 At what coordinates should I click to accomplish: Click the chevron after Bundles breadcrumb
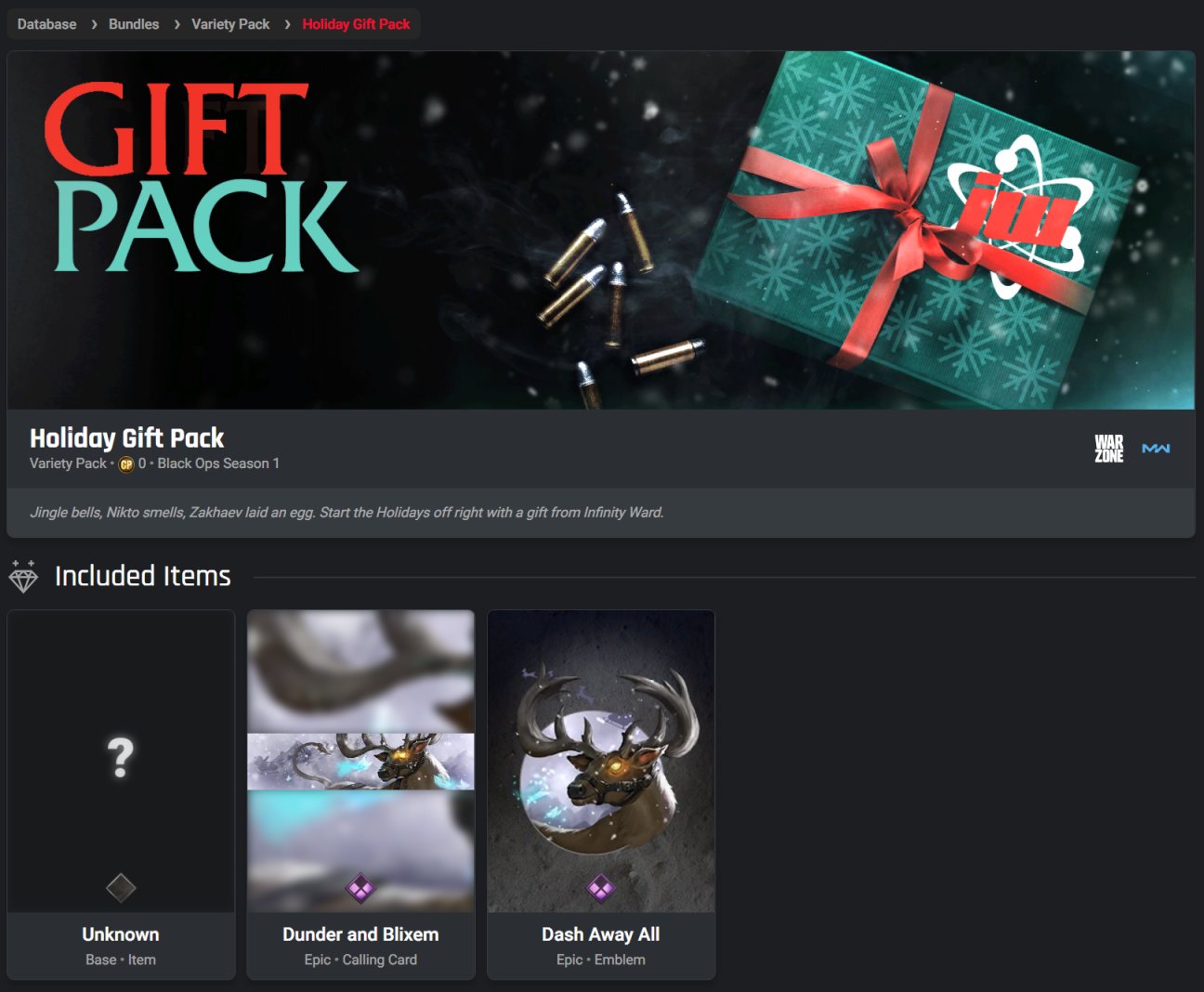click(177, 24)
